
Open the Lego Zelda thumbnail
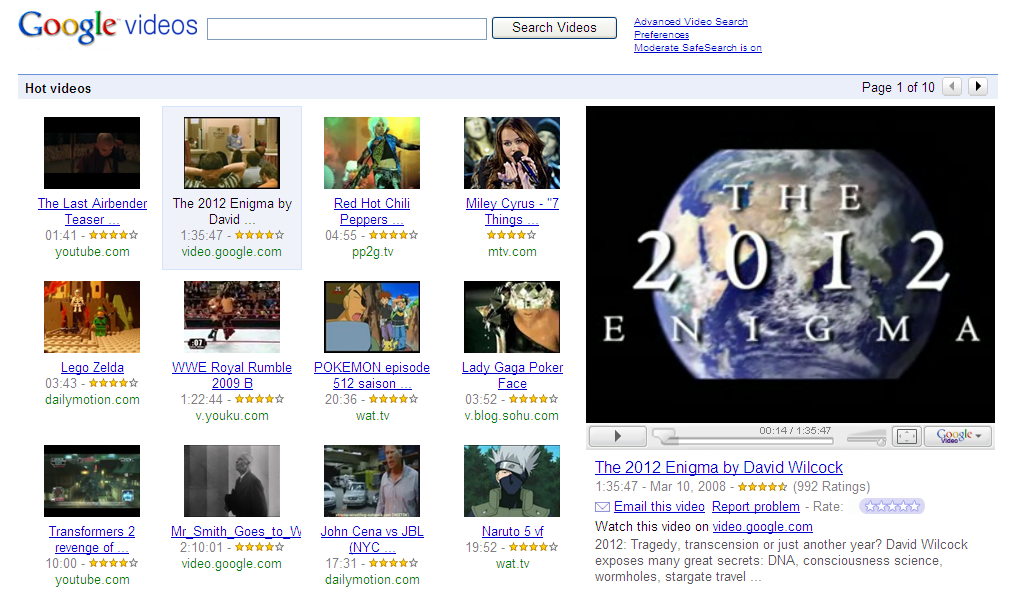coord(92,317)
